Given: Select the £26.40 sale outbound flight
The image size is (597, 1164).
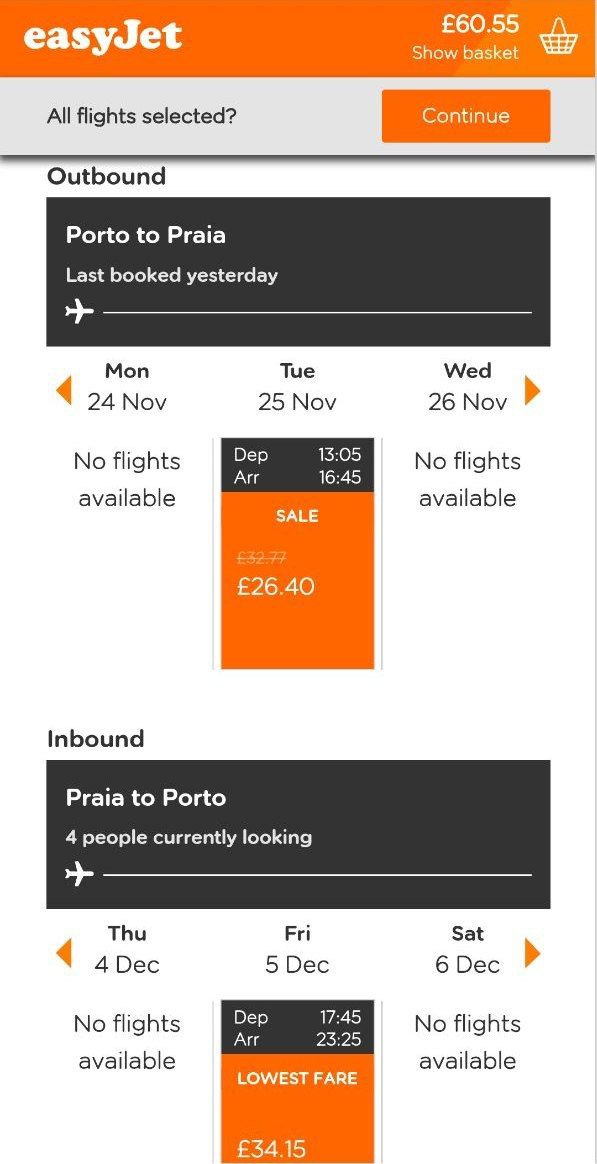Looking at the screenshot, I should point(298,554).
